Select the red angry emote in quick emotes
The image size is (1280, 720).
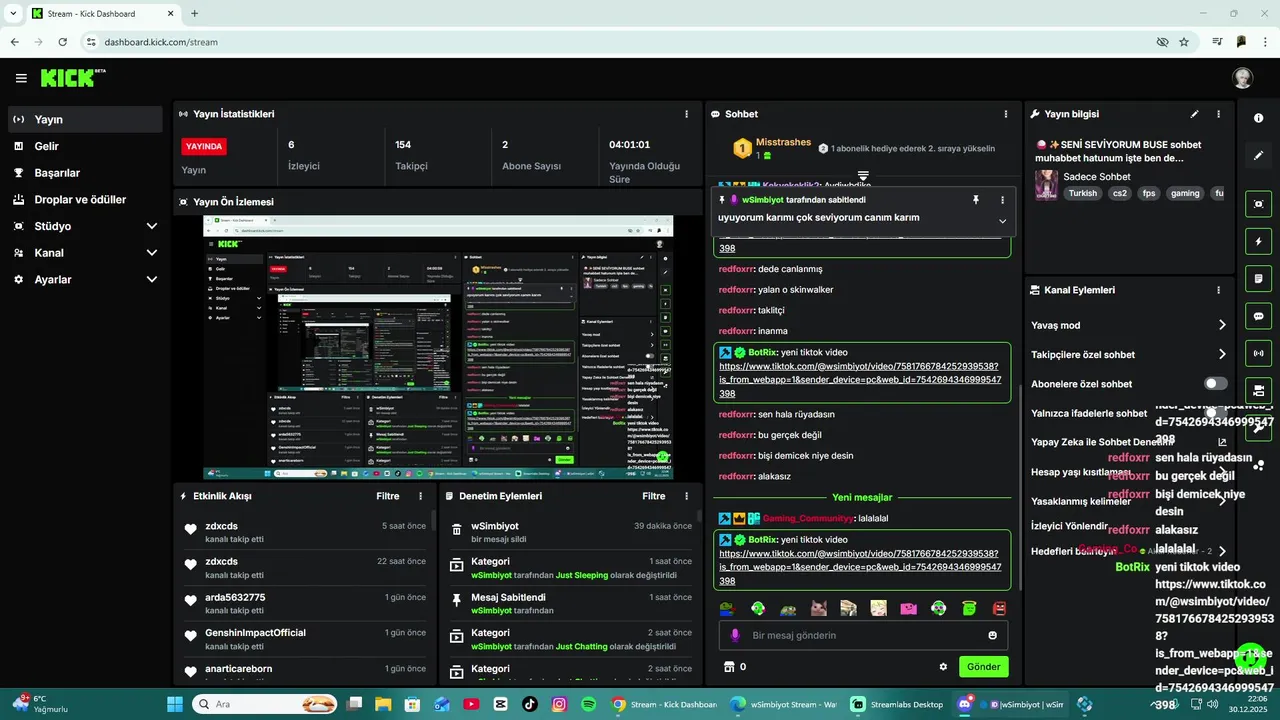(999, 608)
